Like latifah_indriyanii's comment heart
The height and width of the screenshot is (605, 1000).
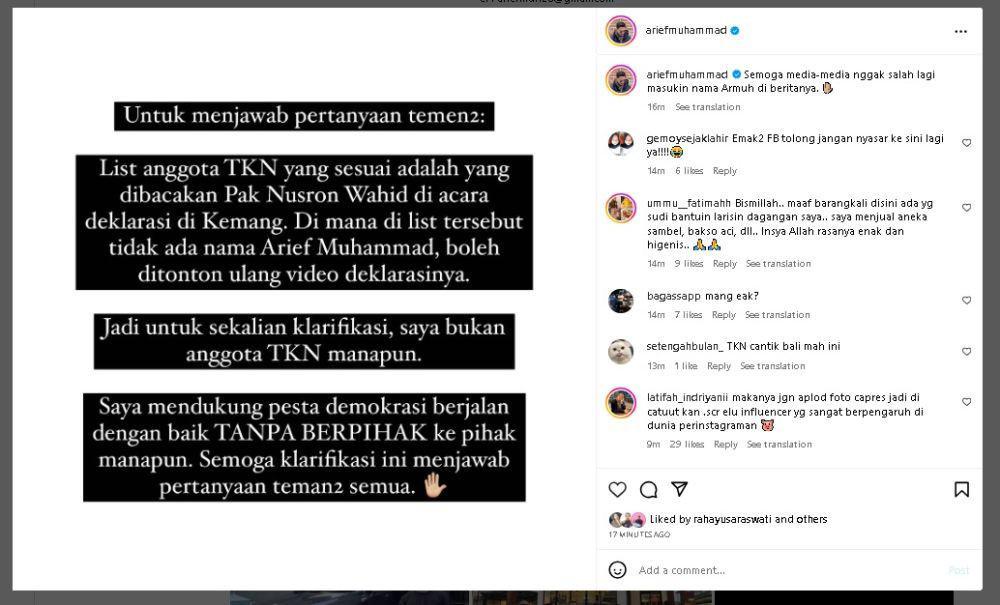coord(967,402)
